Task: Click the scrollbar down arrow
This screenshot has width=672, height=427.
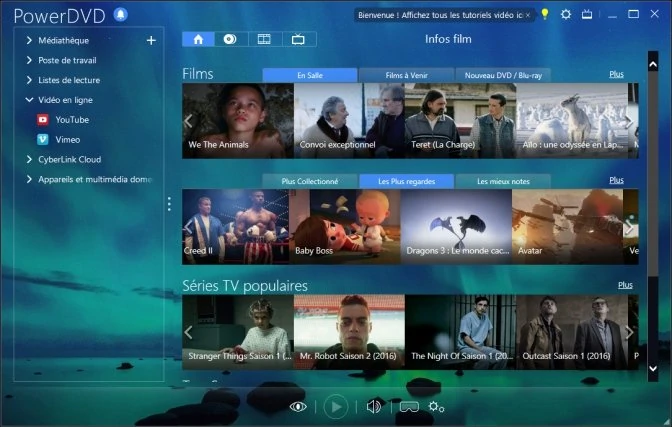Action: click(653, 368)
